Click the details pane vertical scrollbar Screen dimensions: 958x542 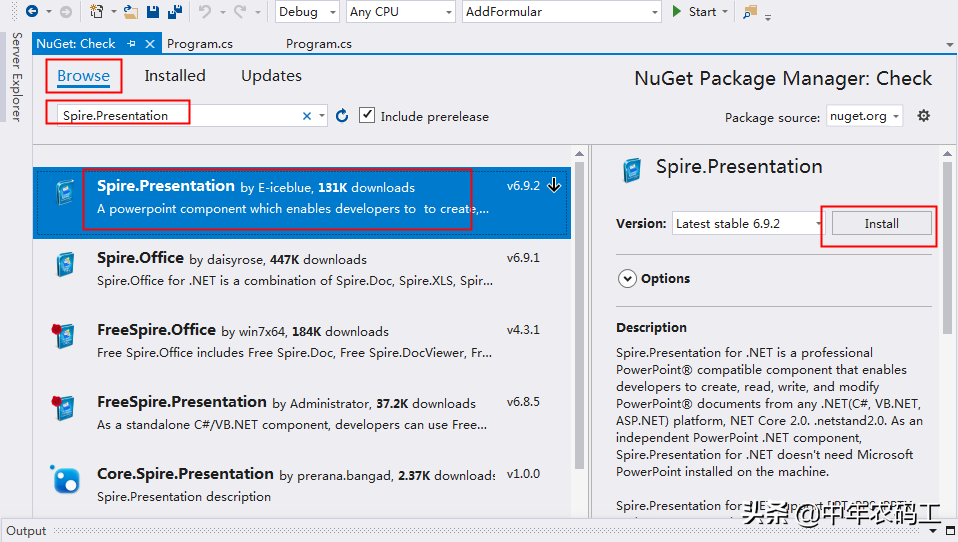947,247
